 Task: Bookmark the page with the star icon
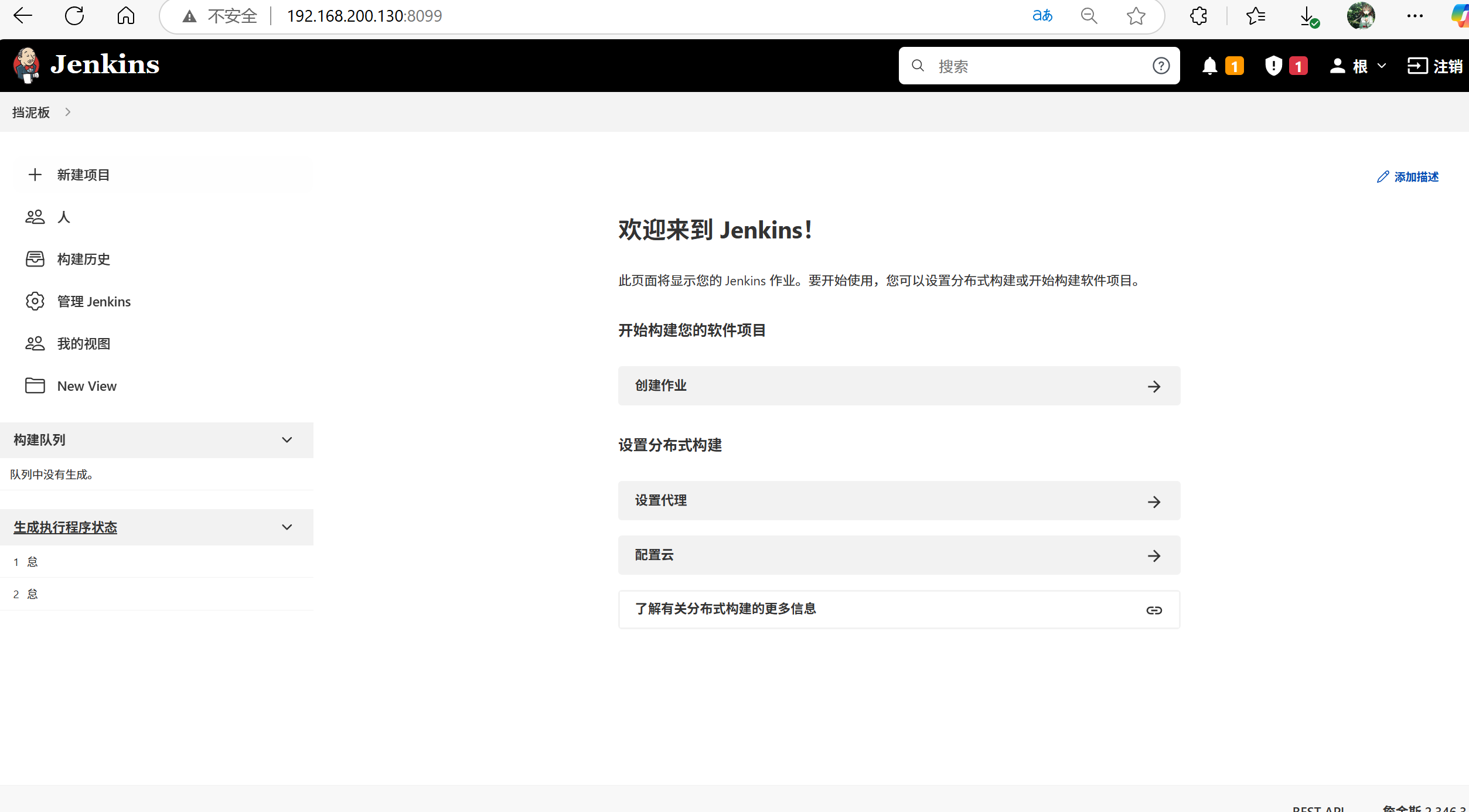1136,16
